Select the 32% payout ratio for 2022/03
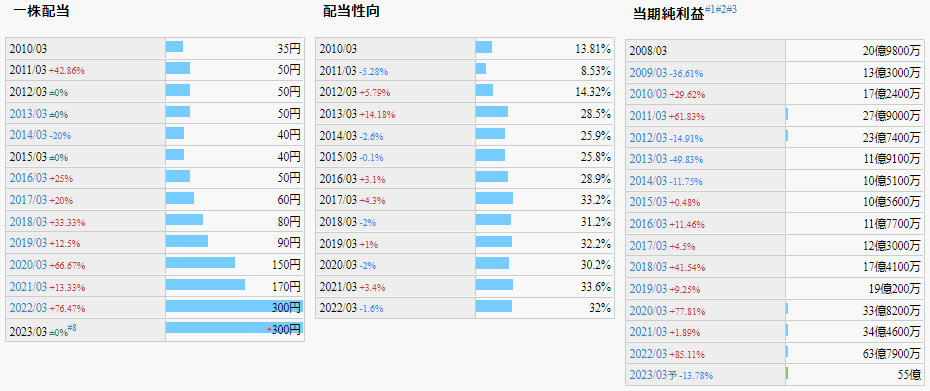The width and height of the screenshot is (930, 391). coord(600,308)
